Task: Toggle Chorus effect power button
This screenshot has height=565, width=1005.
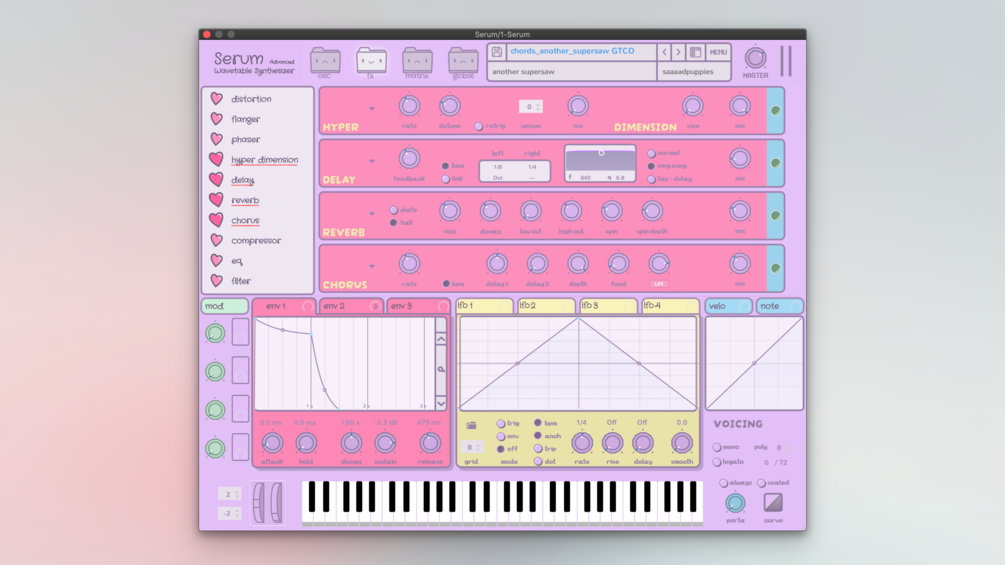Action: (x=776, y=268)
